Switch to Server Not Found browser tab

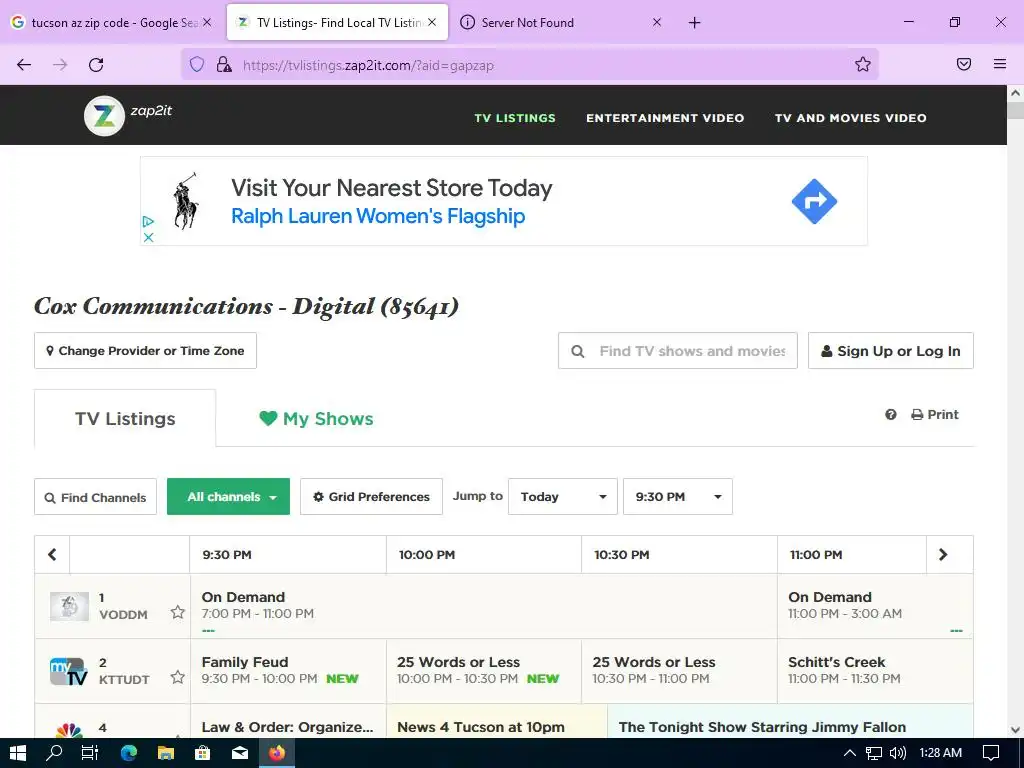(x=562, y=22)
